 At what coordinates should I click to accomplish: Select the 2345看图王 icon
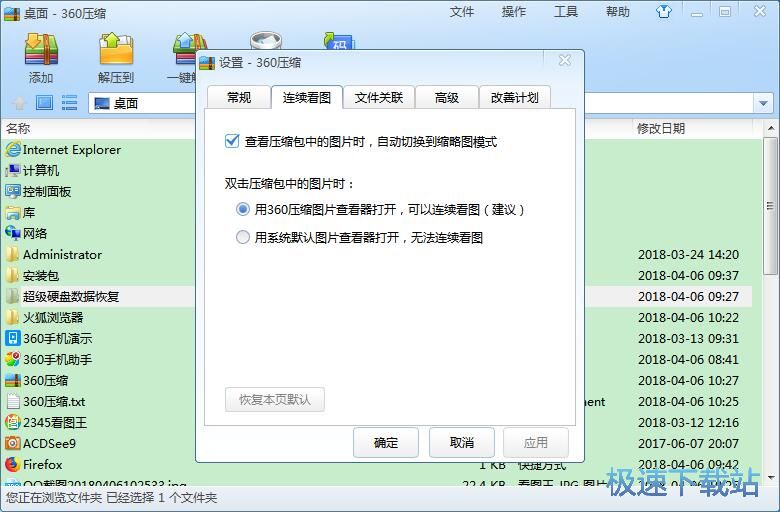[x=13, y=422]
